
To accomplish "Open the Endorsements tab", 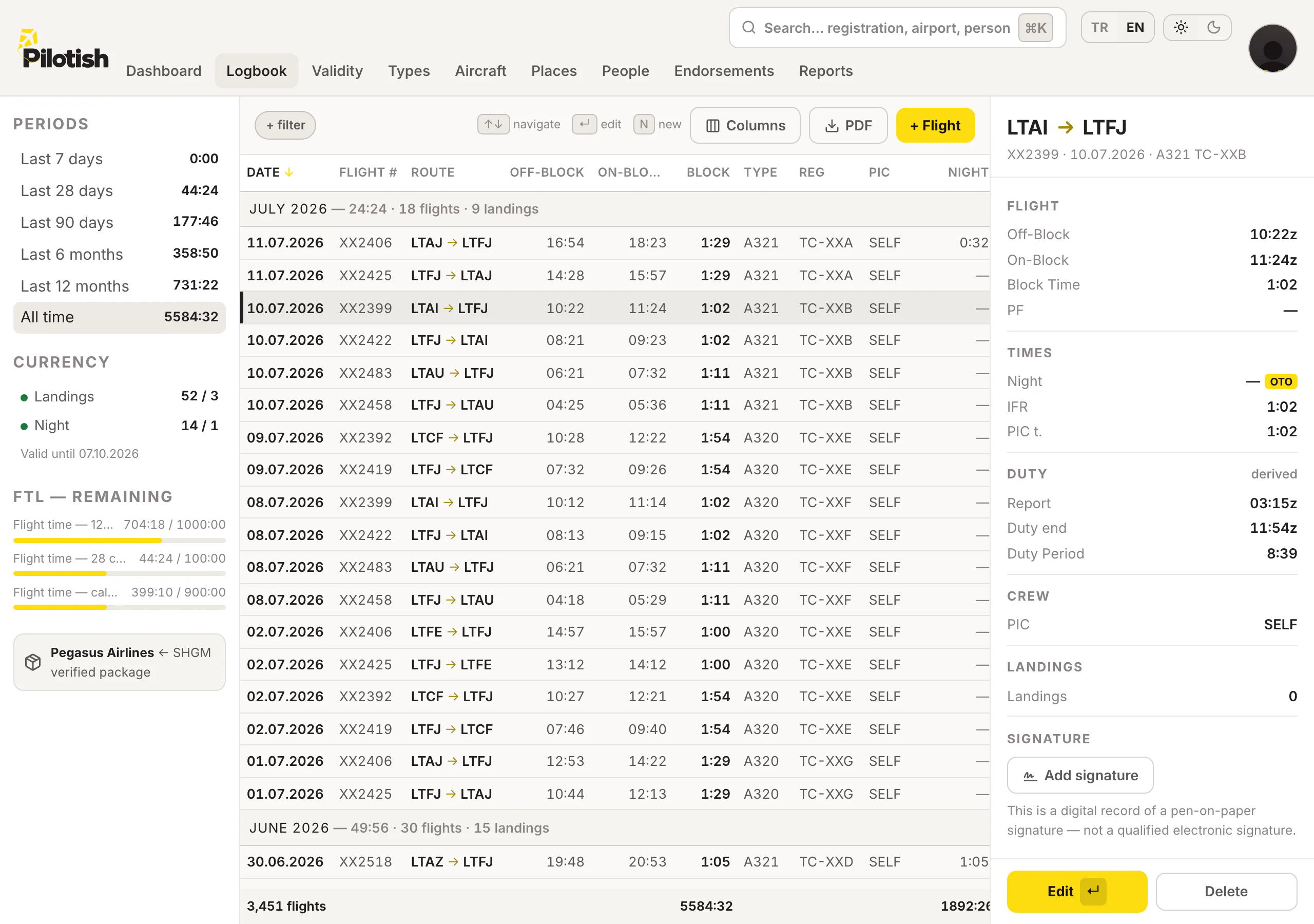I will coord(723,71).
